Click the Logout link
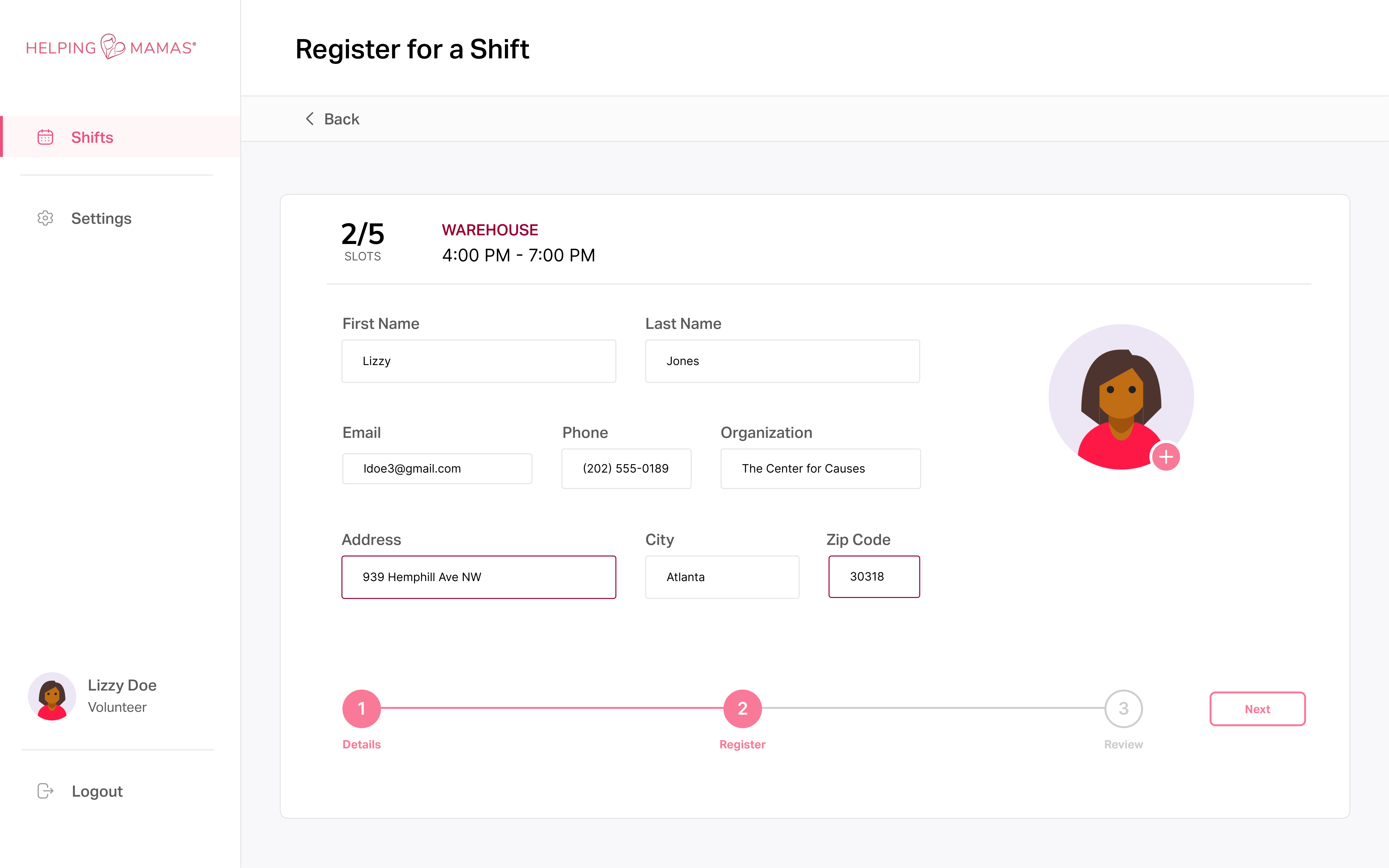 pos(97,791)
